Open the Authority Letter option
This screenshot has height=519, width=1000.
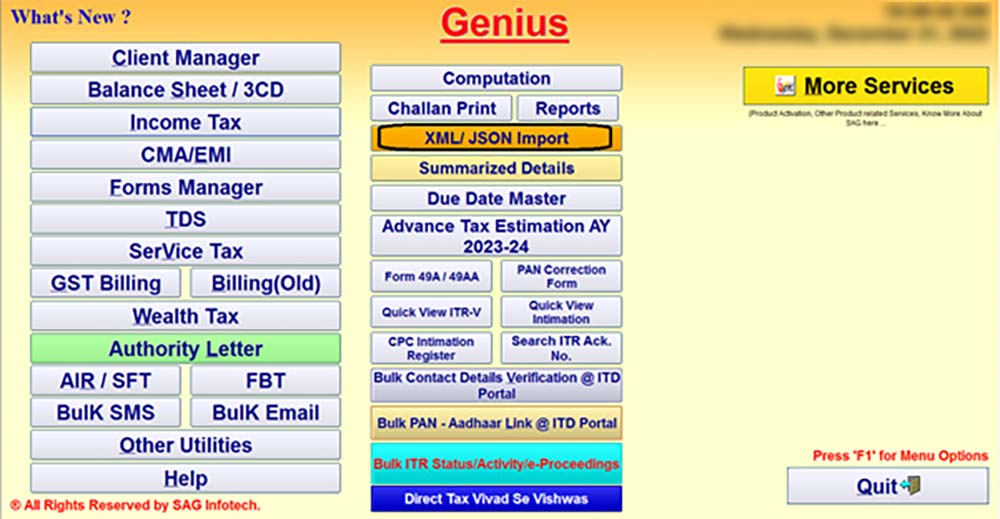[185, 349]
